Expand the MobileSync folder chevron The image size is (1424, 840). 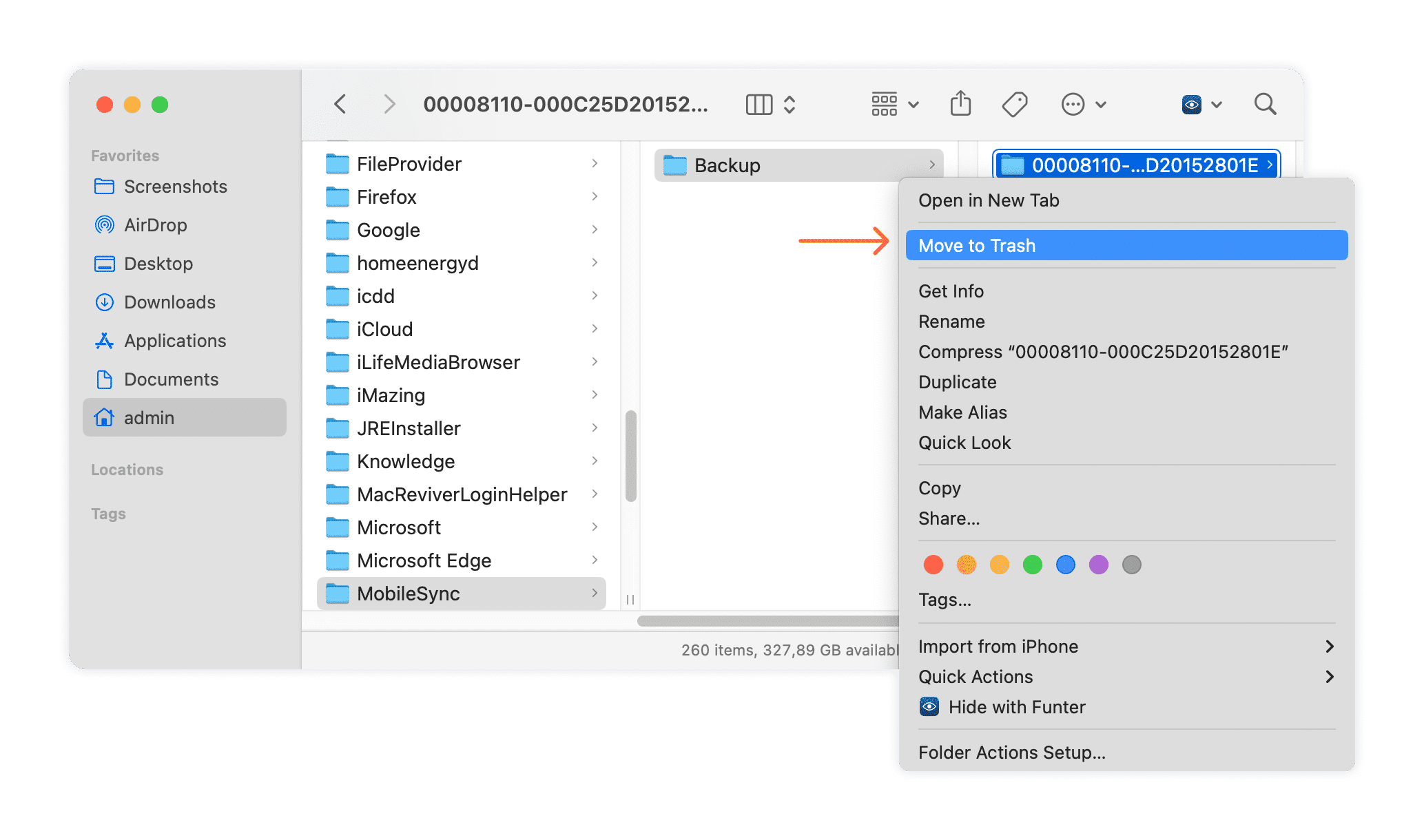tap(595, 593)
